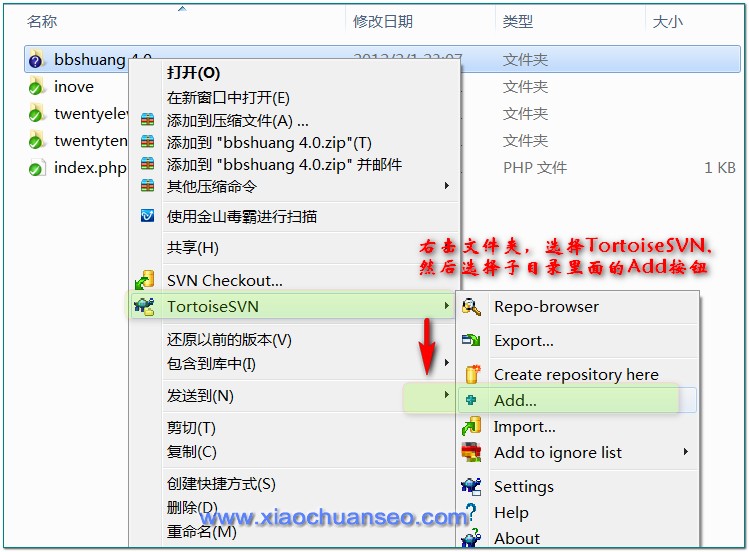Click the Add to ignore list icon
The width and height of the screenshot is (749, 552).
click(471, 452)
